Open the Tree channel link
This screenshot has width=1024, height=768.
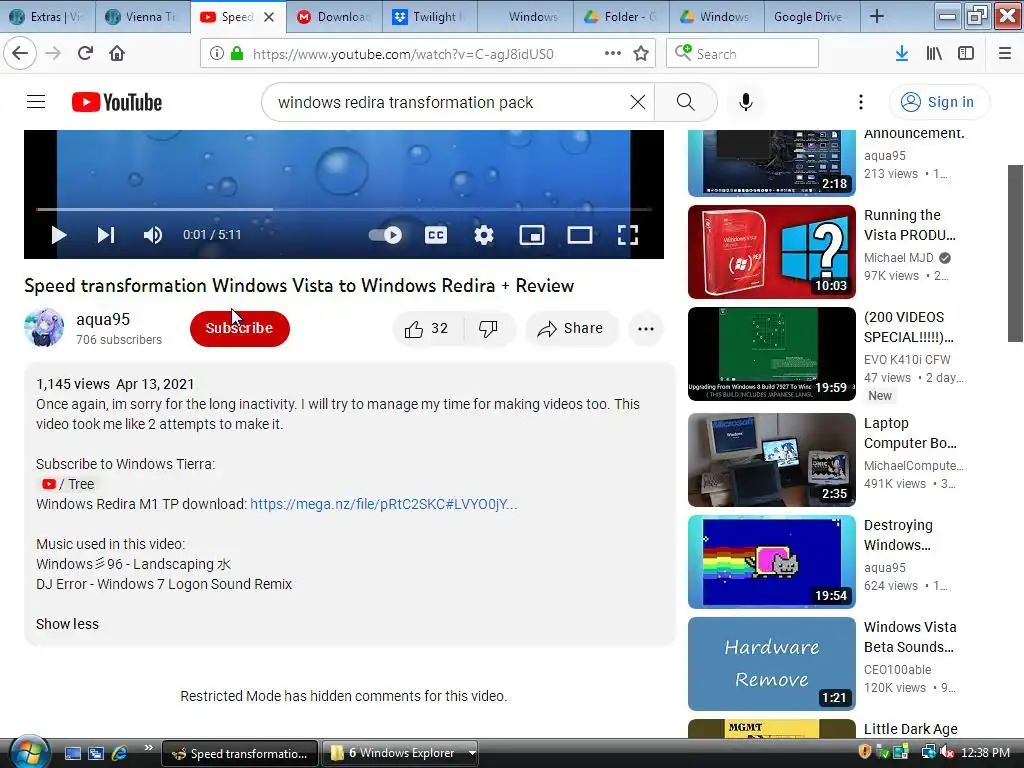pos(68,484)
